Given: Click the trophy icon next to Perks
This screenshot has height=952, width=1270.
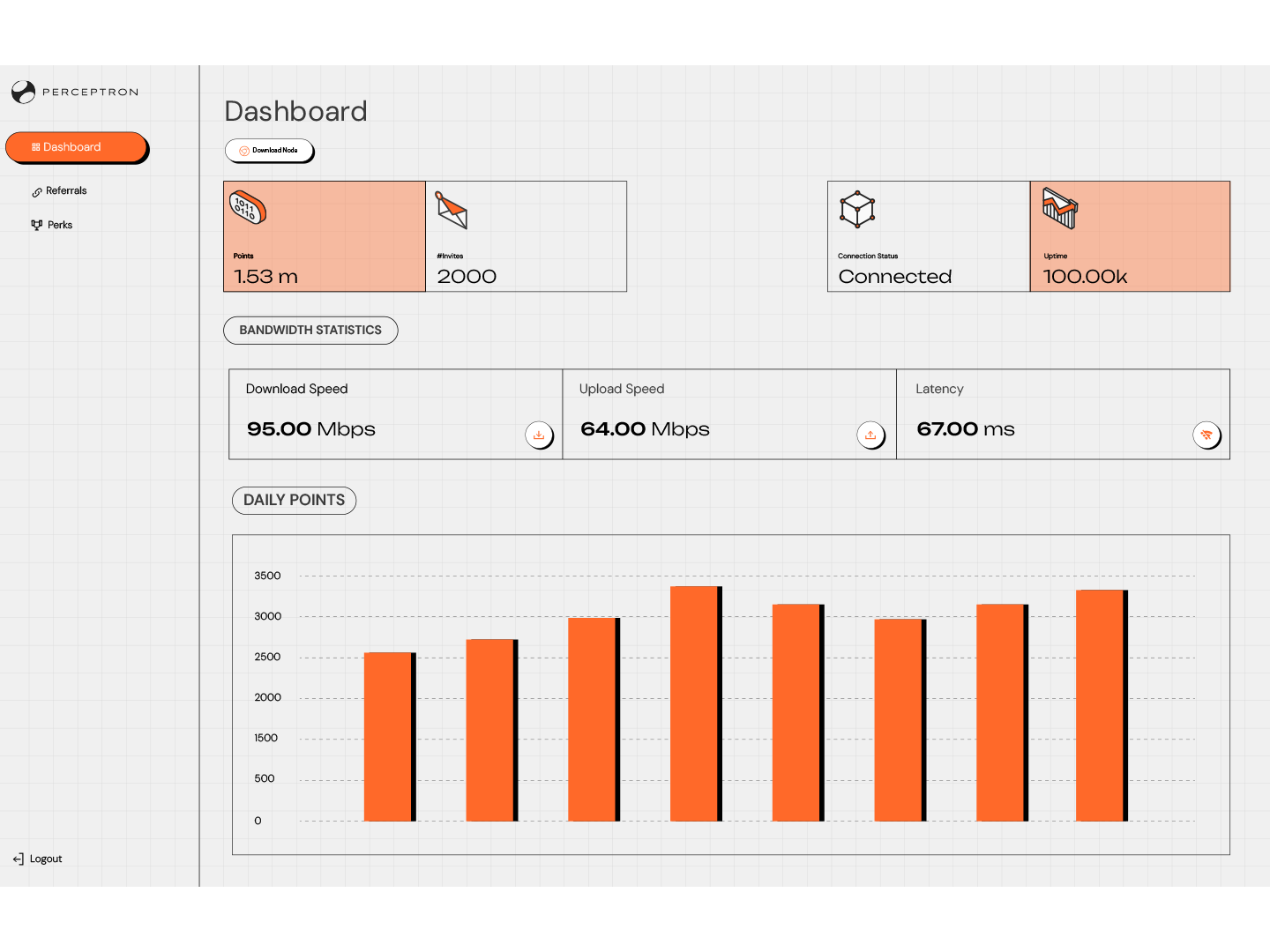Looking at the screenshot, I should (36, 225).
